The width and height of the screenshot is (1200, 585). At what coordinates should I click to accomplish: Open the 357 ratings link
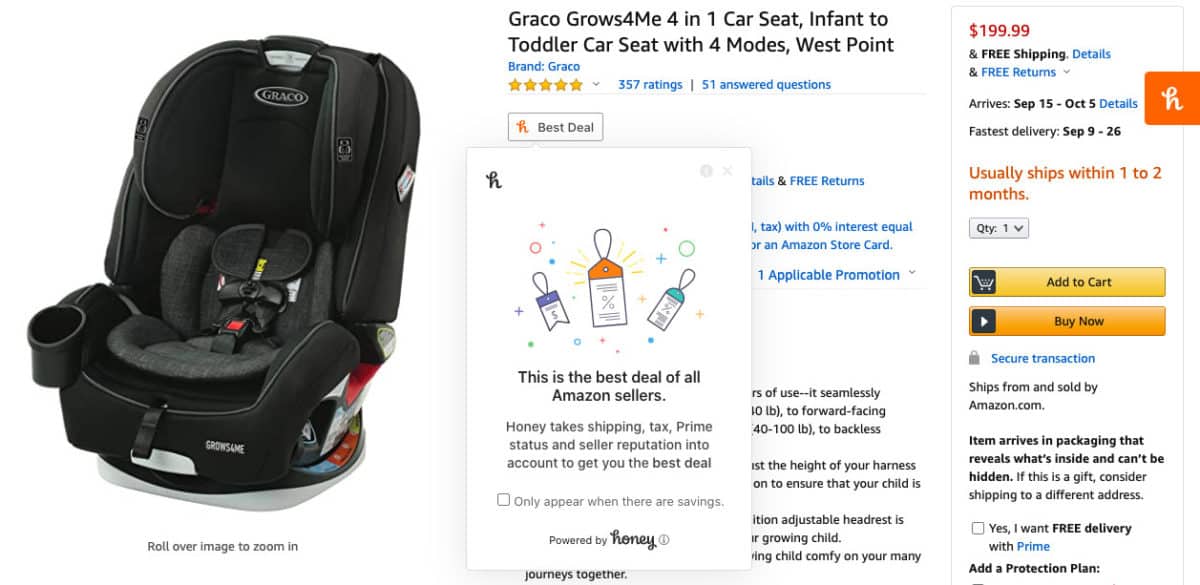point(649,85)
